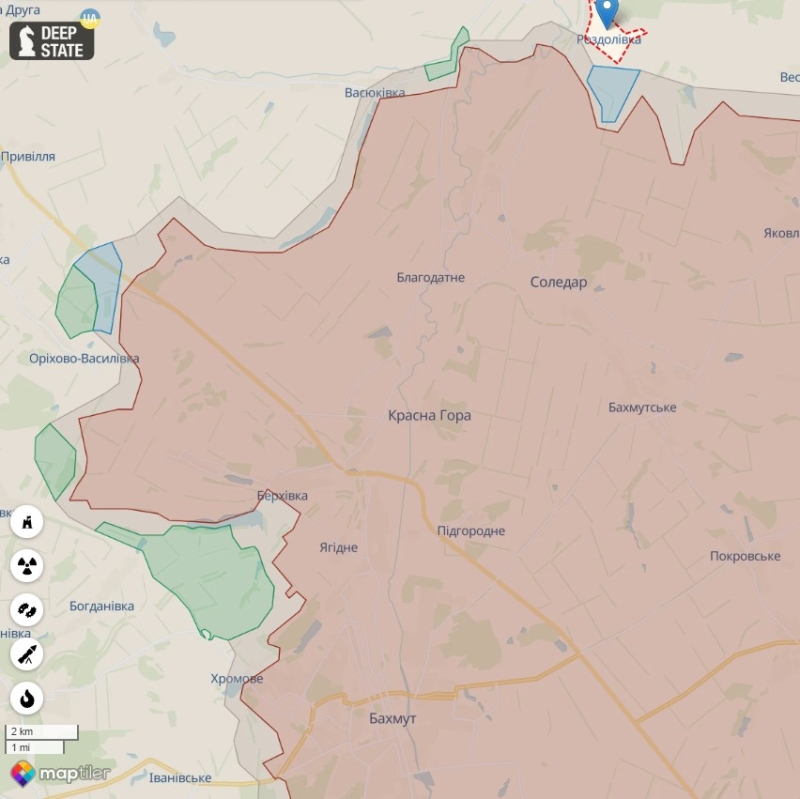Click the fortification castle layer icon
This screenshot has width=800, height=799.
27,522
